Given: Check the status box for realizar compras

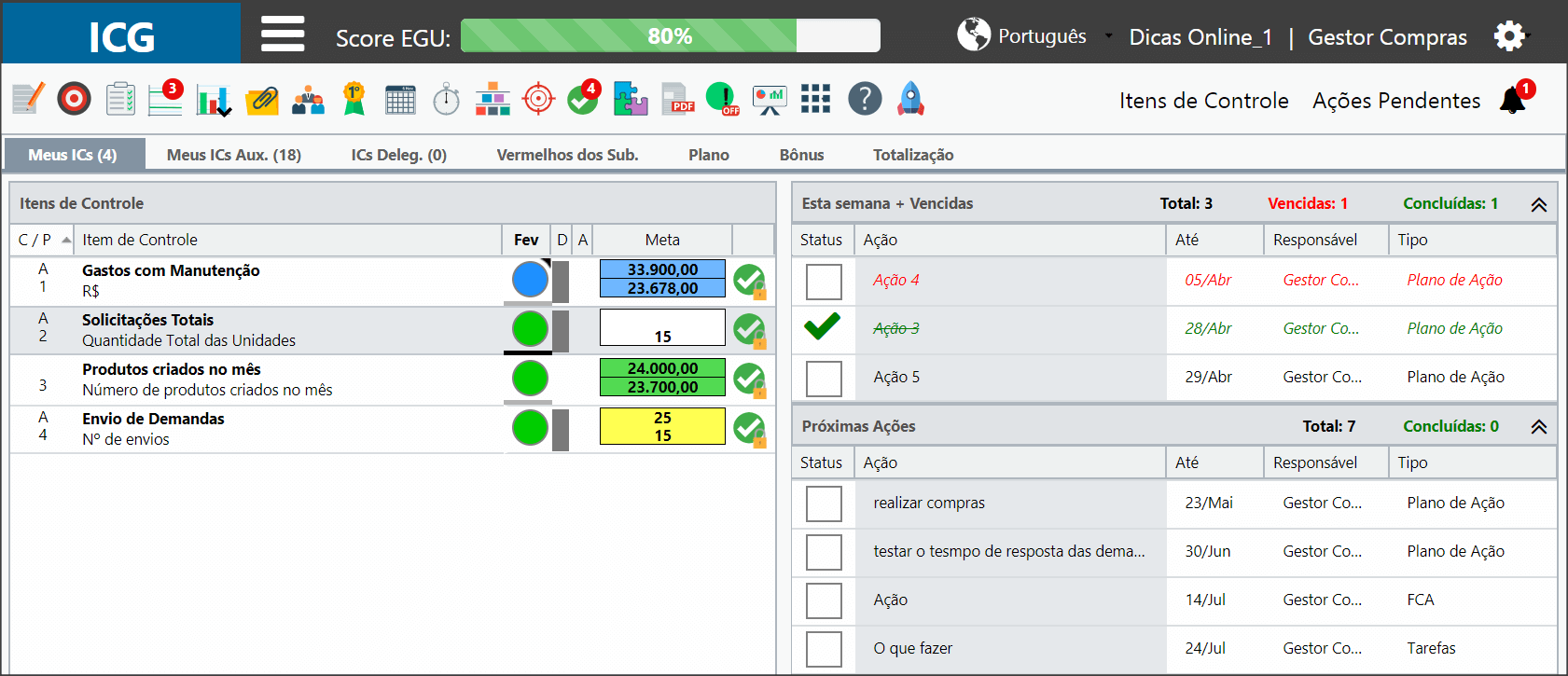Looking at the screenshot, I should click(x=824, y=504).
